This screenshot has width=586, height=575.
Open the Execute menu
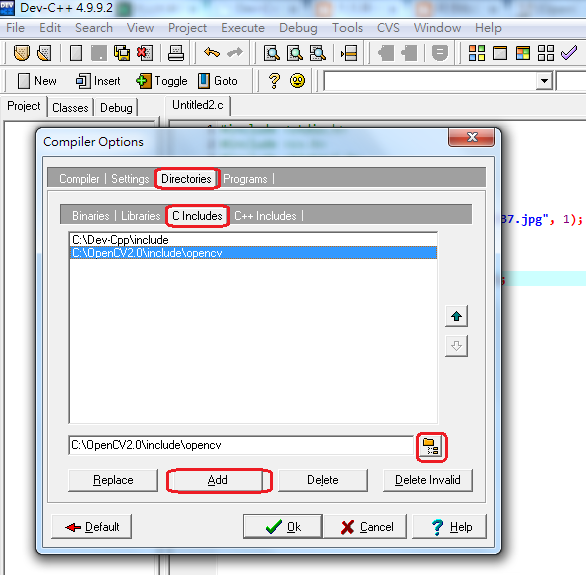[x=243, y=28]
